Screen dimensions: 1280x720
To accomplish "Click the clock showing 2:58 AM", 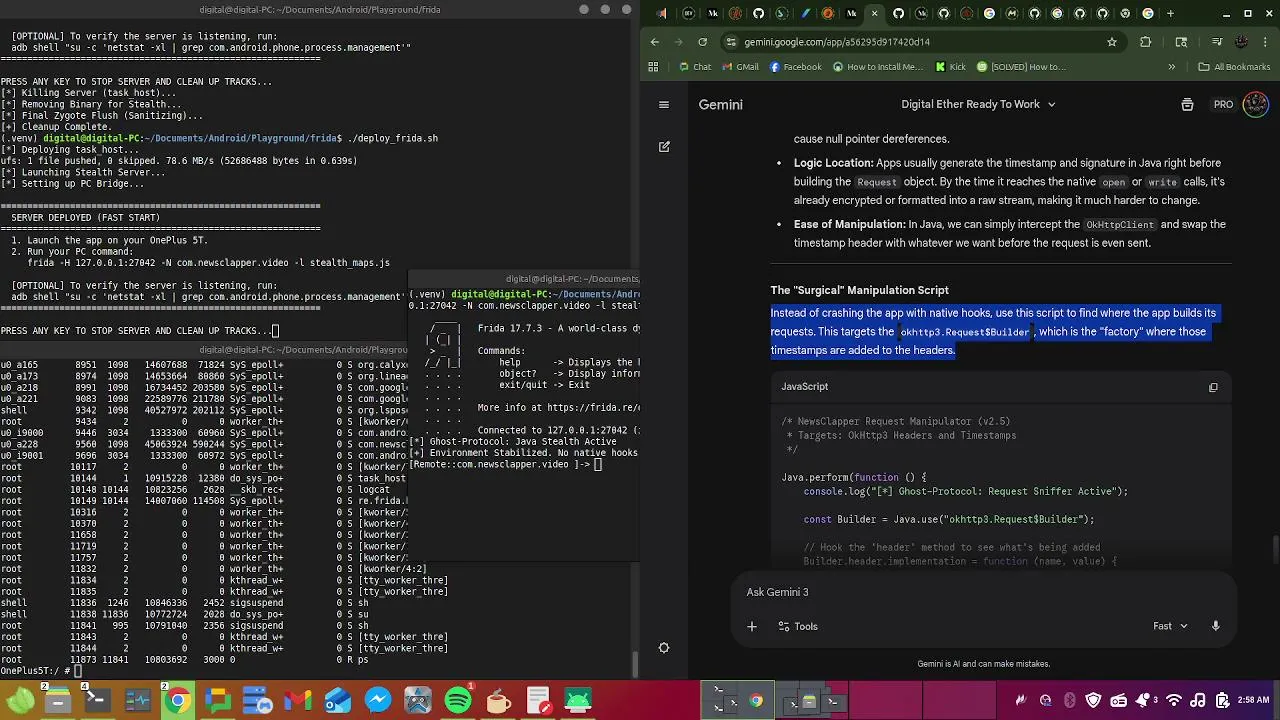I will click(x=1253, y=701).
